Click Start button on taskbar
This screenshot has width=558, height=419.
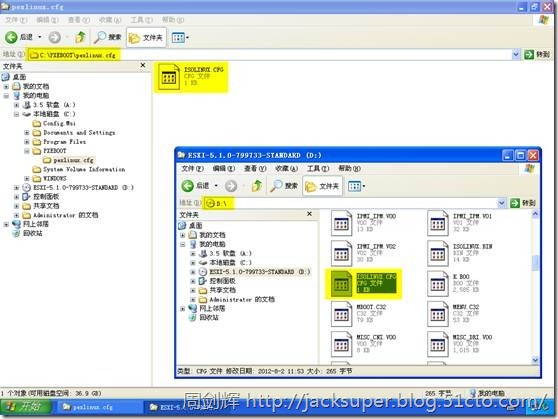25,407
